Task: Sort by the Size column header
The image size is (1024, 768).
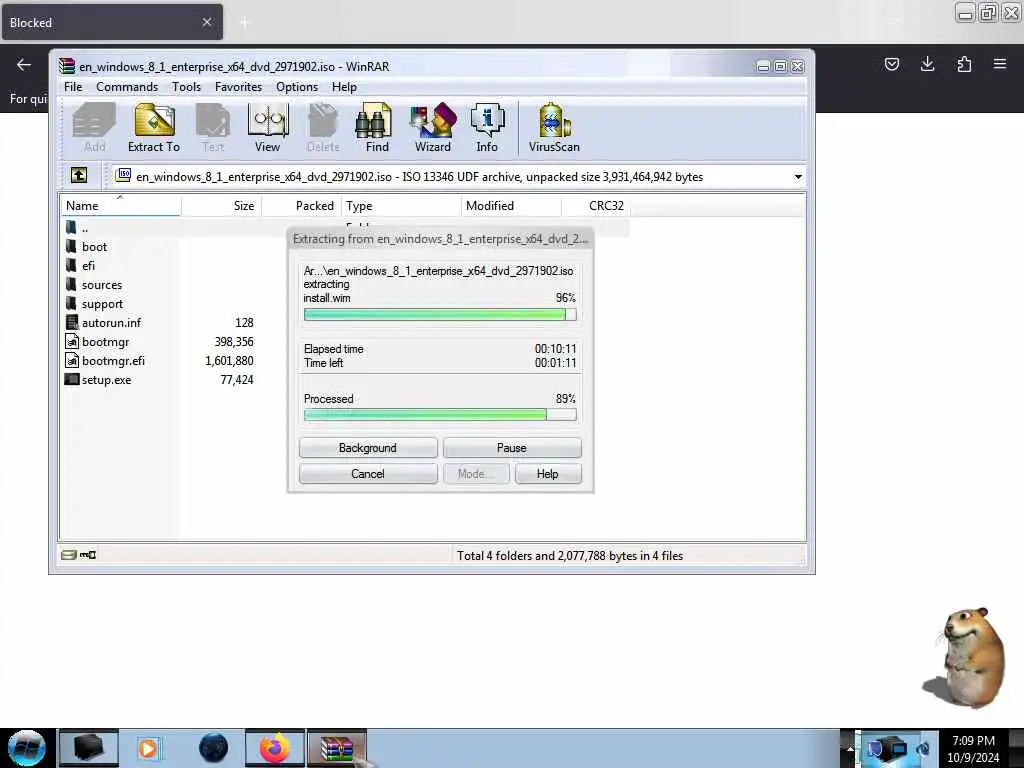Action: (x=221, y=206)
